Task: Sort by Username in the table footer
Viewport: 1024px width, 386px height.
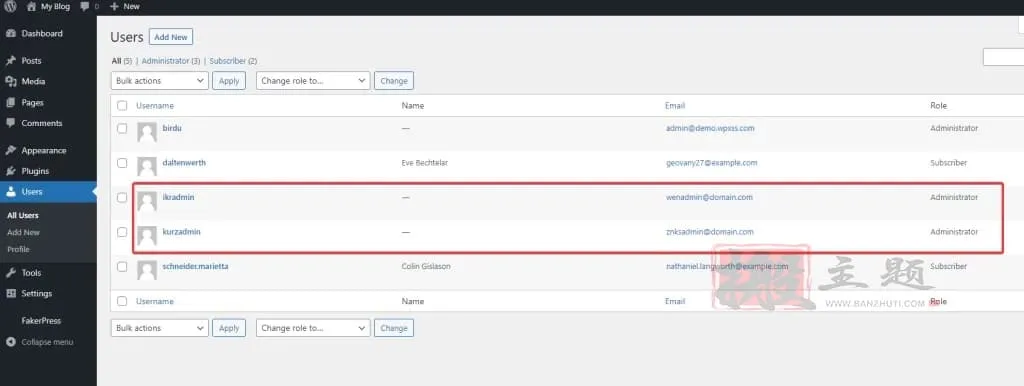Action: coord(155,301)
